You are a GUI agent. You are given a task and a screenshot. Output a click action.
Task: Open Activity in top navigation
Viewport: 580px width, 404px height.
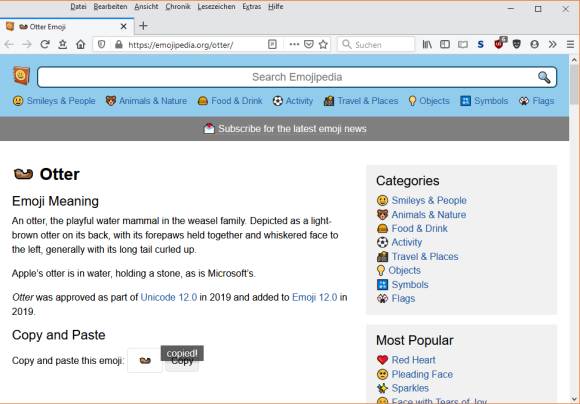point(293,101)
